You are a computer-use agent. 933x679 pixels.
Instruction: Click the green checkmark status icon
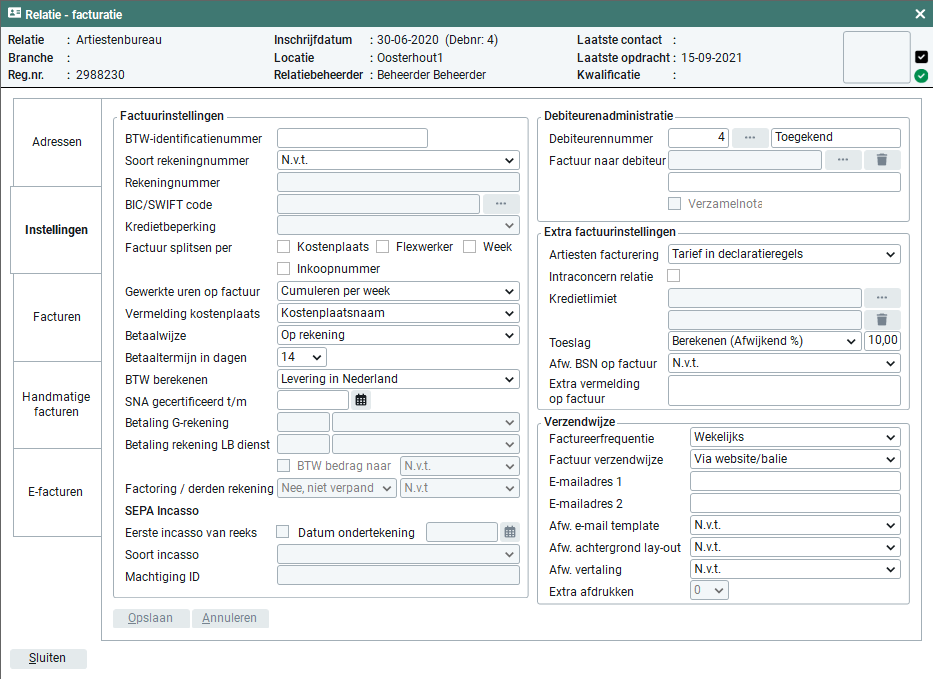pos(921,75)
